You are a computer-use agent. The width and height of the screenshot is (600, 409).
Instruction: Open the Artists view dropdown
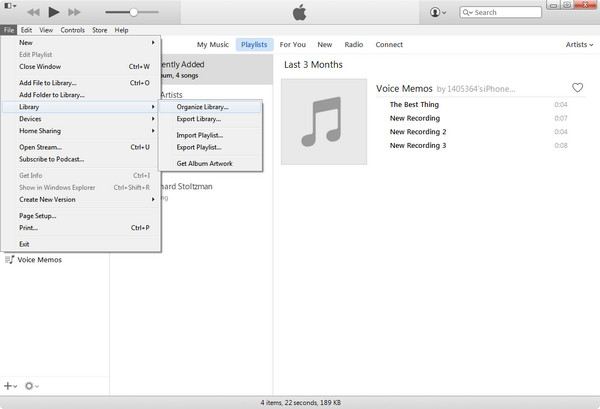[x=579, y=45]
